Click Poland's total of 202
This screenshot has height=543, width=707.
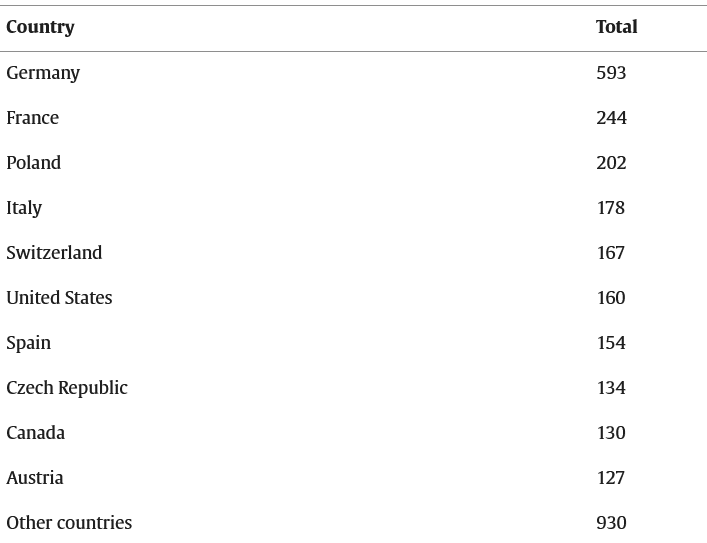pyautogui.click(x=611, y=163)
